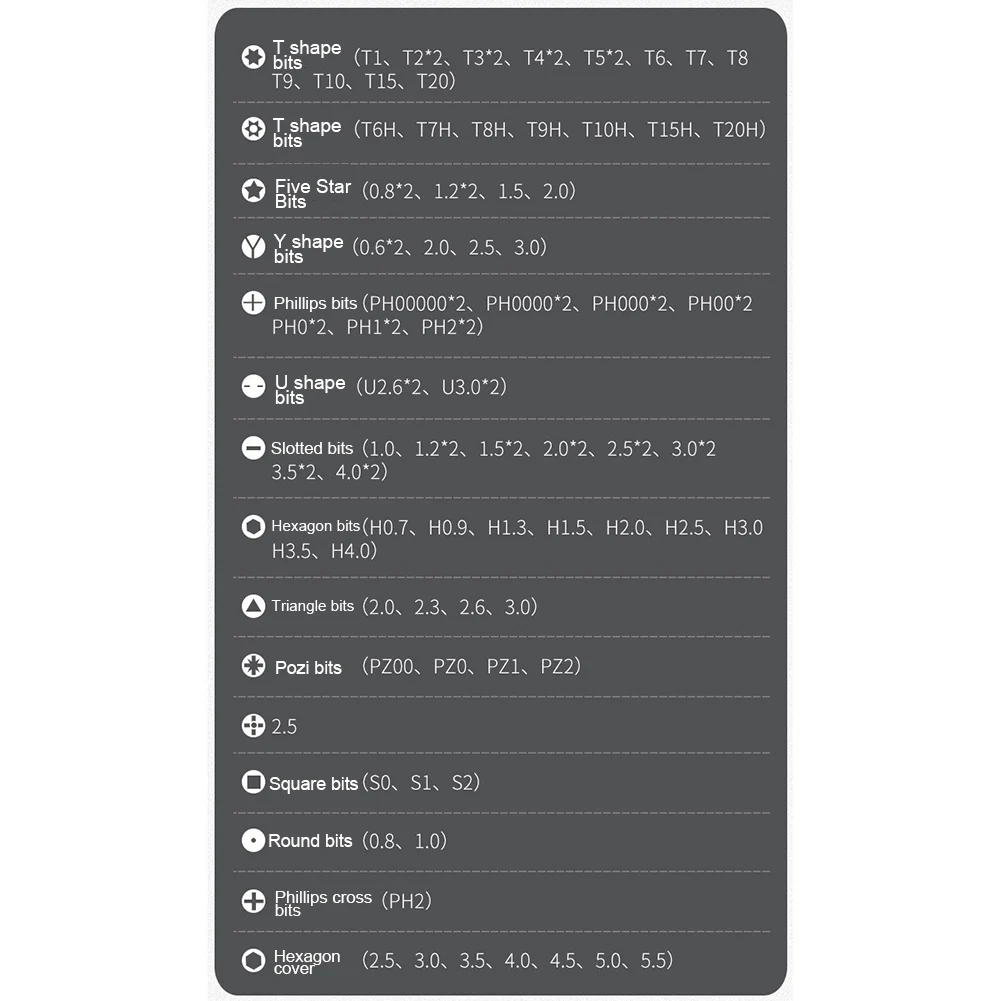Viewport: 1001px width, 1001px height.
Task: Select the Phillips bits cross icon
Action: [x=253, y=303]
